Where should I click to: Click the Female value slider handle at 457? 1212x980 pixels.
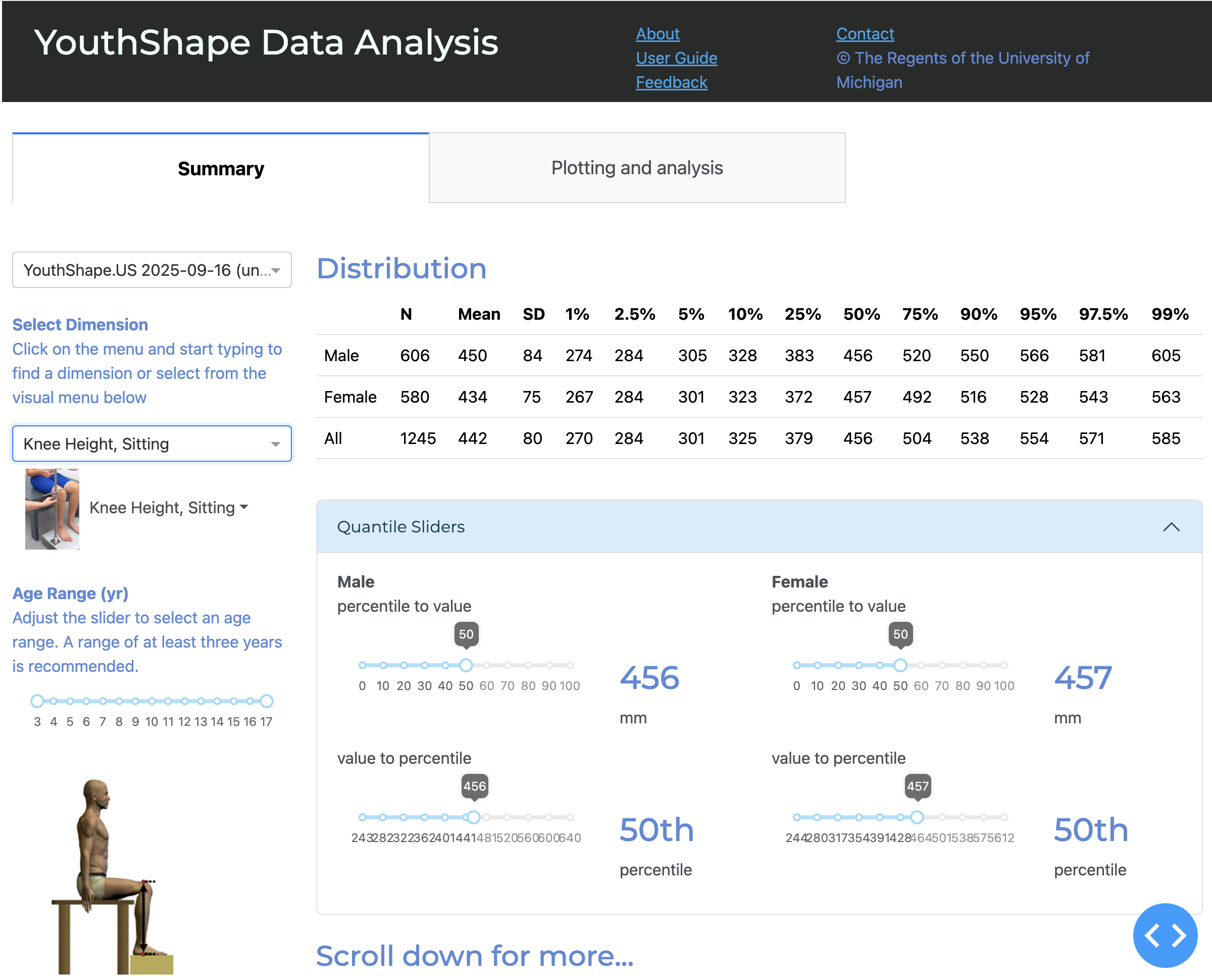pos(917,817)
